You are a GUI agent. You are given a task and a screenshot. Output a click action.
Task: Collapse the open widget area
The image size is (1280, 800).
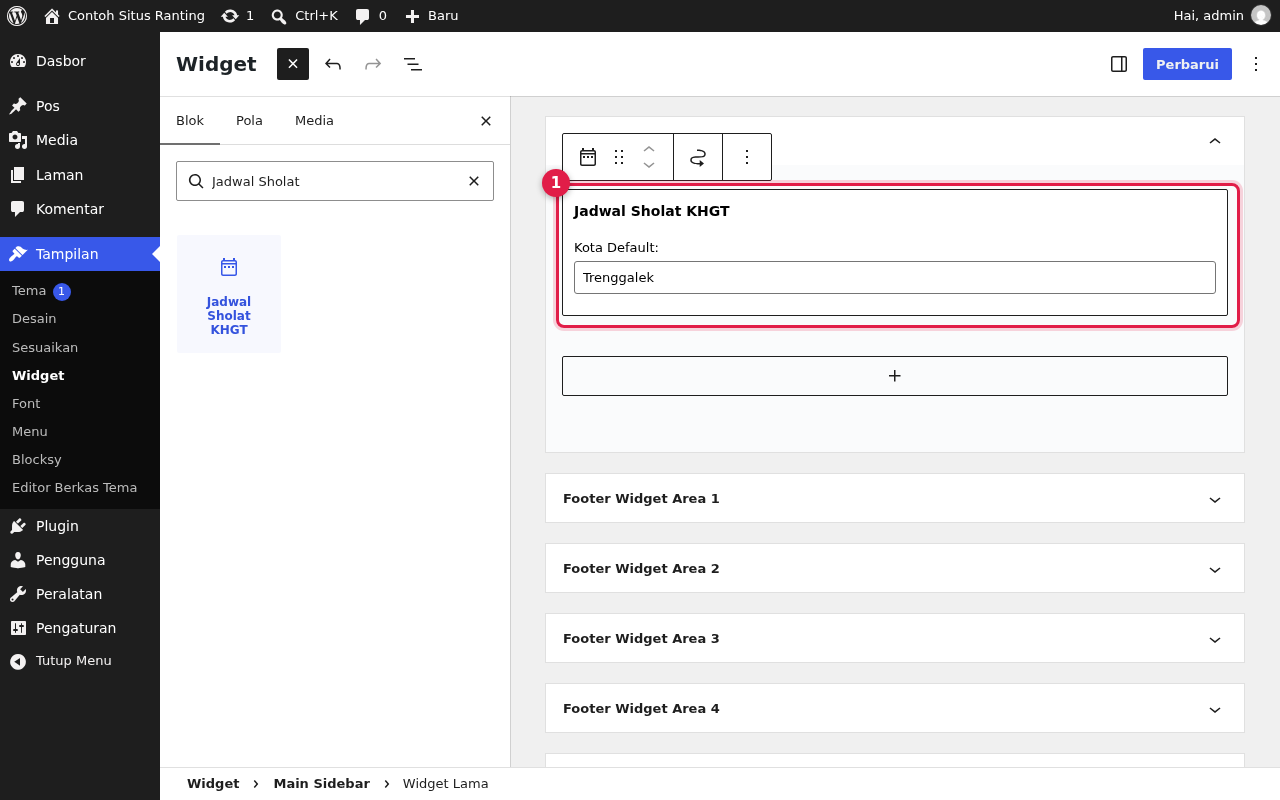(1215, 141)
